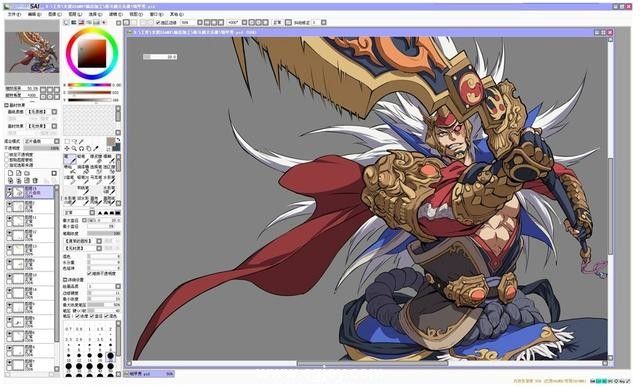This screenshot has height=387, width=640.
Task: Pick the largest highlighted brush size dot
Action: point(110,356)
